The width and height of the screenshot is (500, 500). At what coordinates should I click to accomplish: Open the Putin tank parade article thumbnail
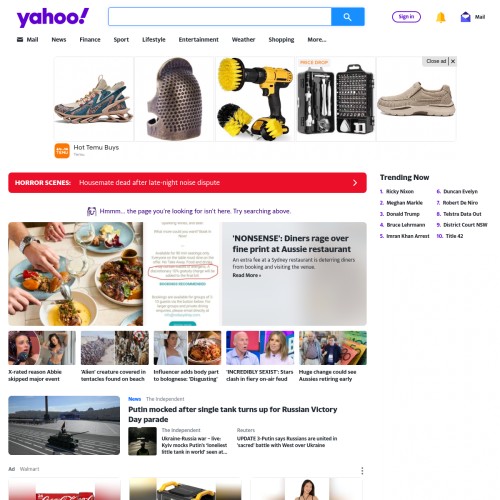tap(64, 425)
